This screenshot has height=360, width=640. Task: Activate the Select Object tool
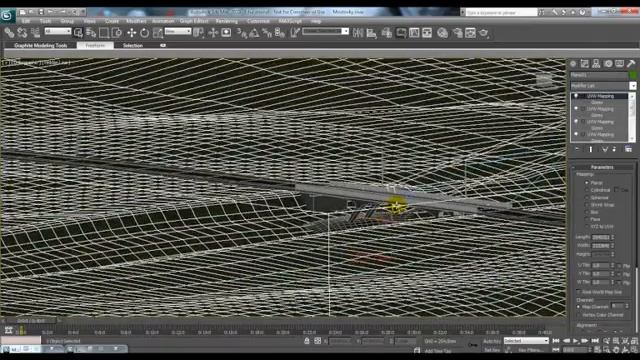coord(78,33)
